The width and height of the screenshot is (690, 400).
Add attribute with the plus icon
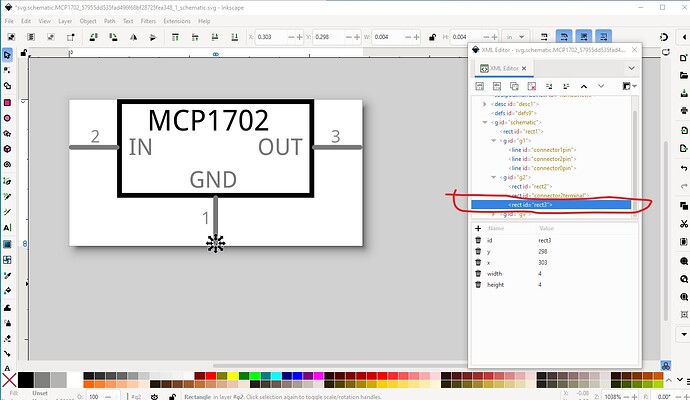pyautogui.click(x=478, y=228)
